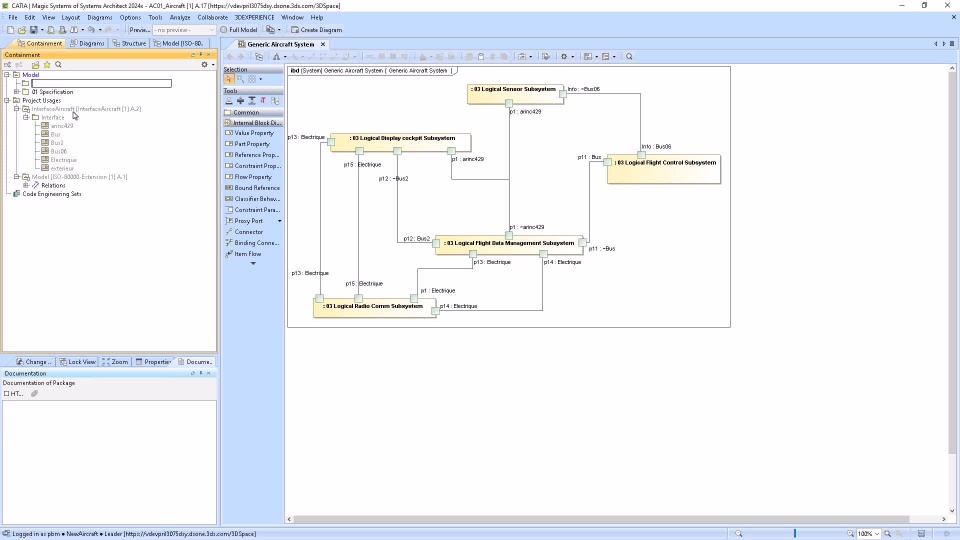Select the Binding Connector palette tool
960x540 pixels.
pyautogui.click(x=252, y=243)
